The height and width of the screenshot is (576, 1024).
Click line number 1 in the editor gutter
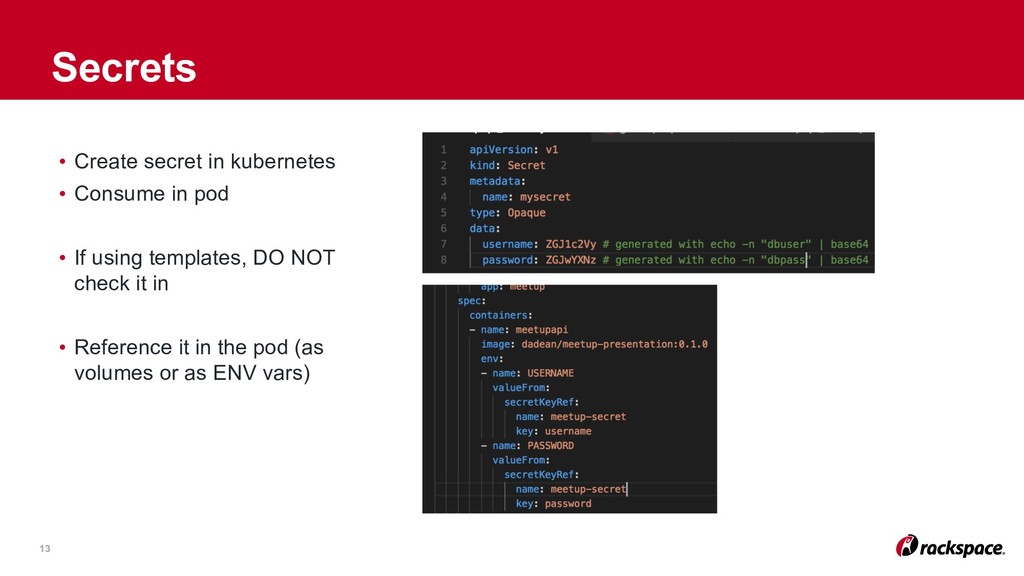point(443,150)
